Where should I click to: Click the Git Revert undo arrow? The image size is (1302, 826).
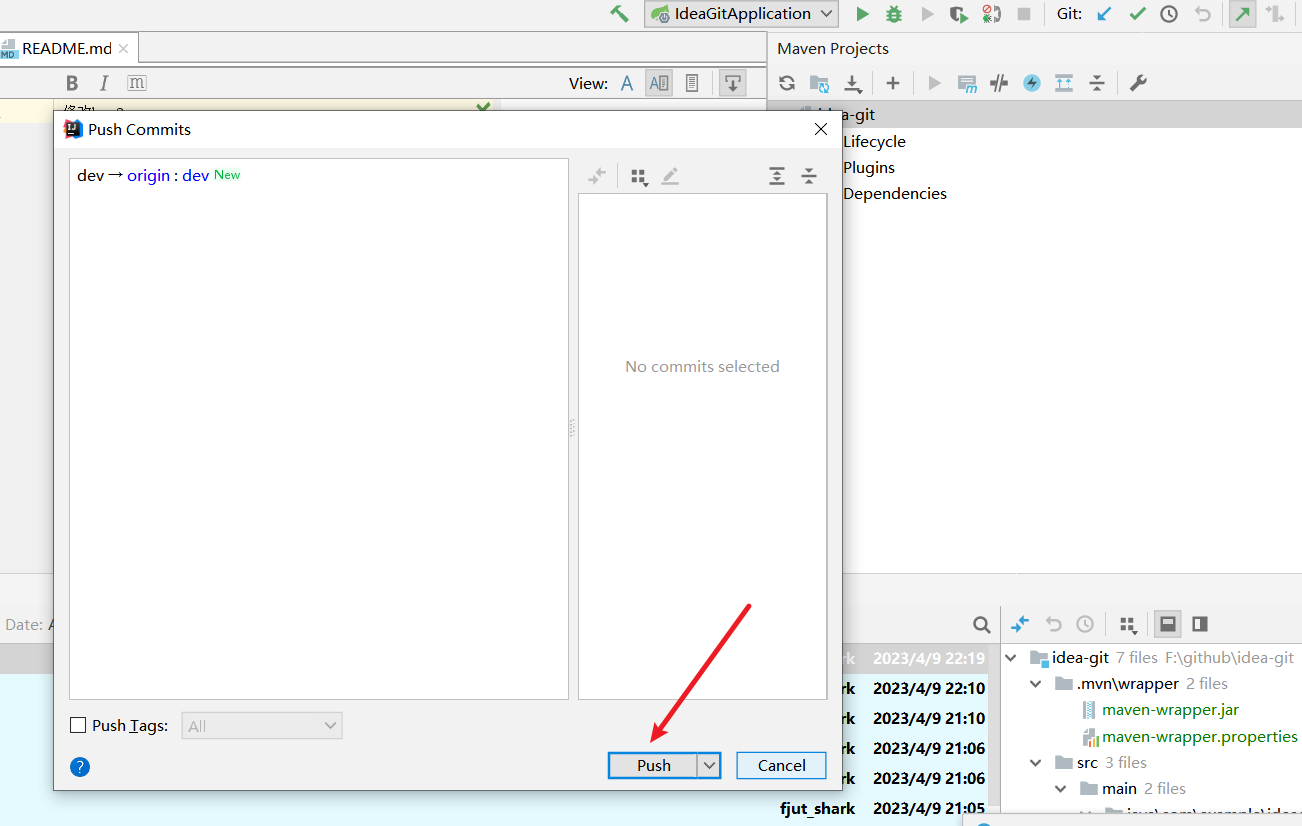pos(1203,14)
